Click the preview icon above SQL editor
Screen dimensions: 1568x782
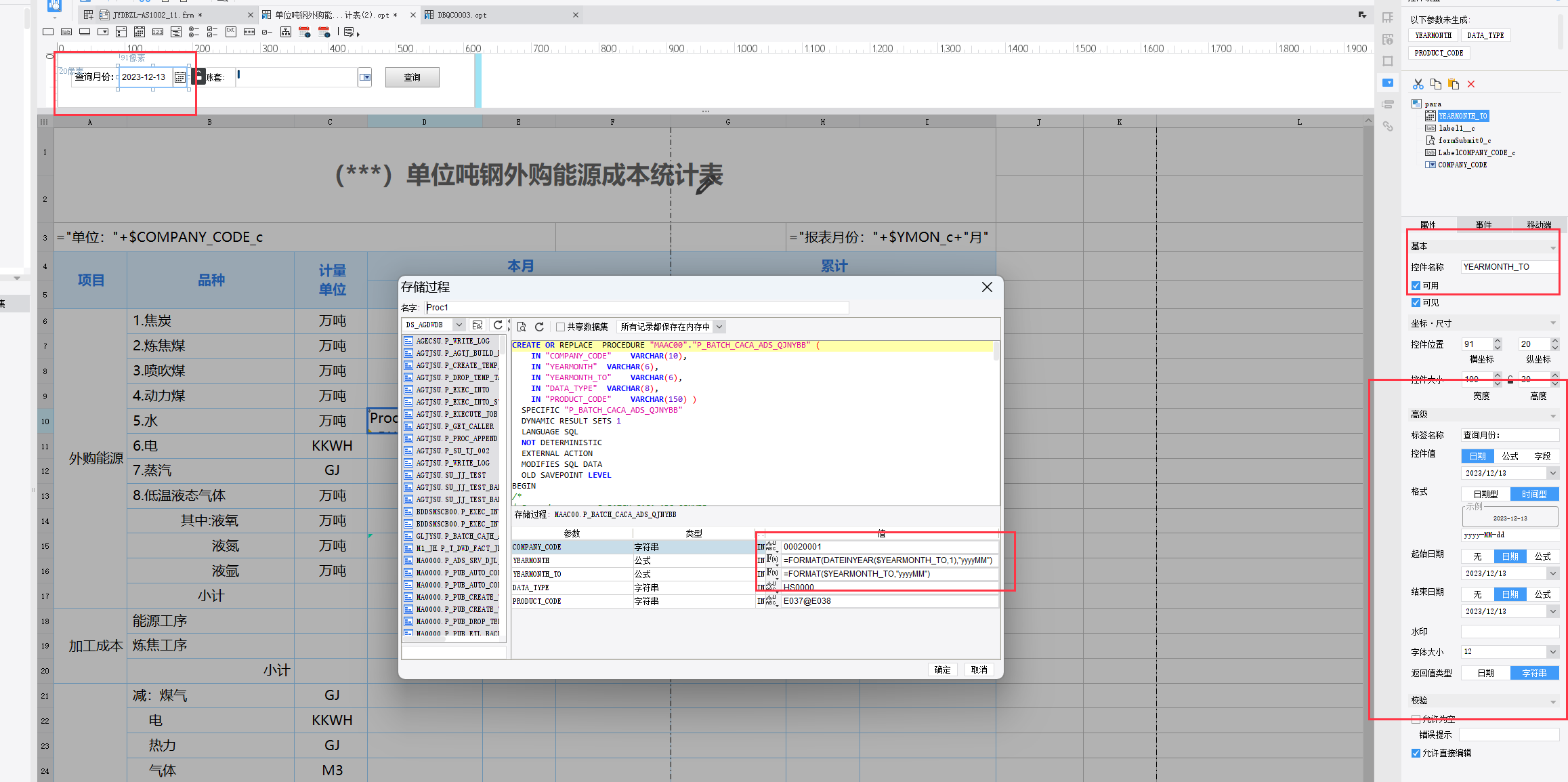522,327
